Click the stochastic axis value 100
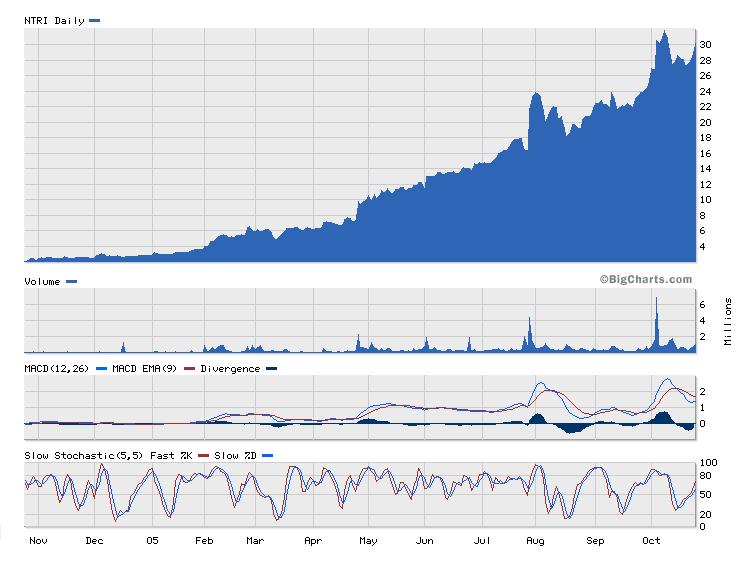The width and height of the screenshot is (746, 574). pyautogui.click(x=708, y=463)
